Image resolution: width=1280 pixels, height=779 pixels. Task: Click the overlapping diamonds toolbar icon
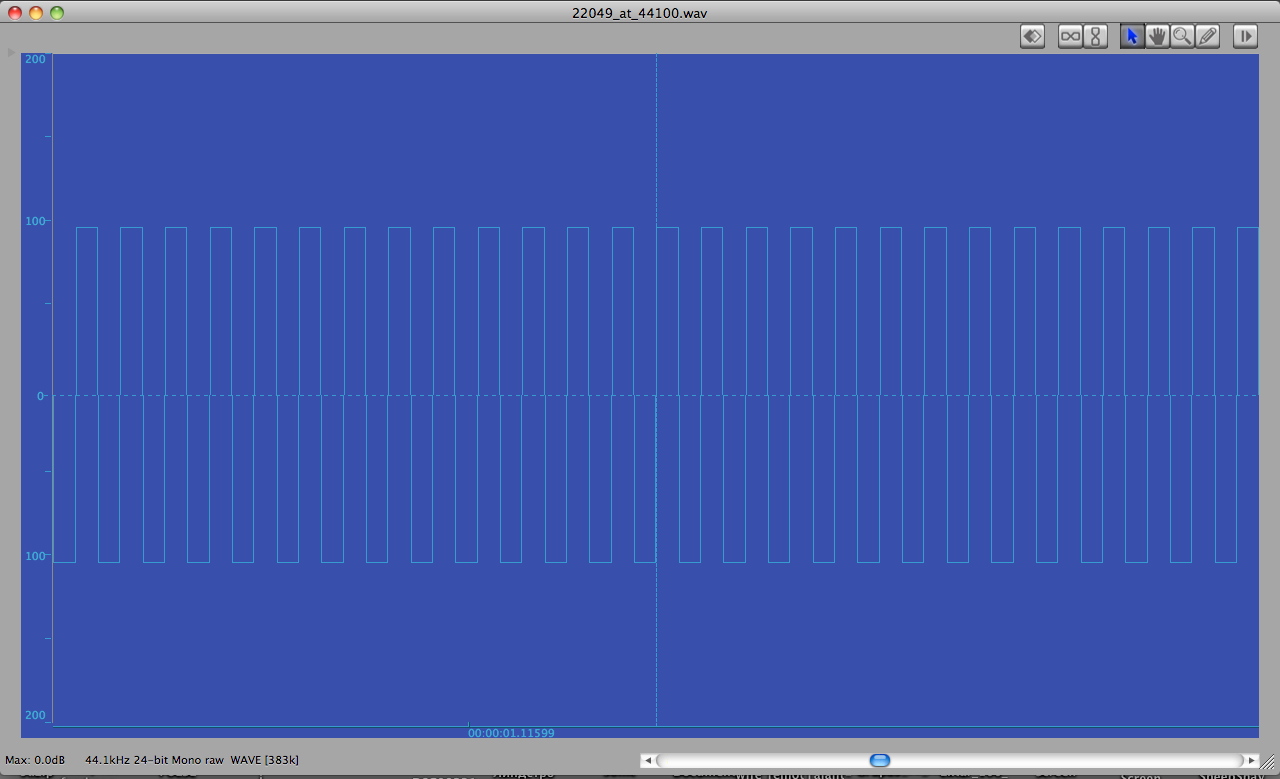[x=1032, y=37]
